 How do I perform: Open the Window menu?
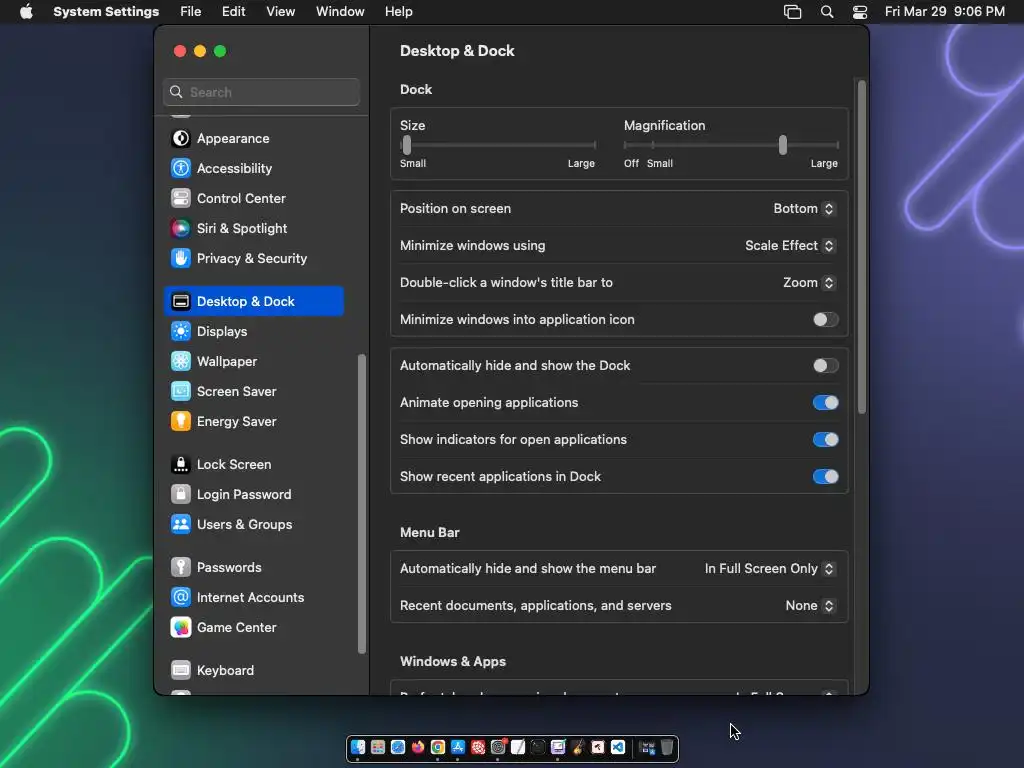[340, 12]
